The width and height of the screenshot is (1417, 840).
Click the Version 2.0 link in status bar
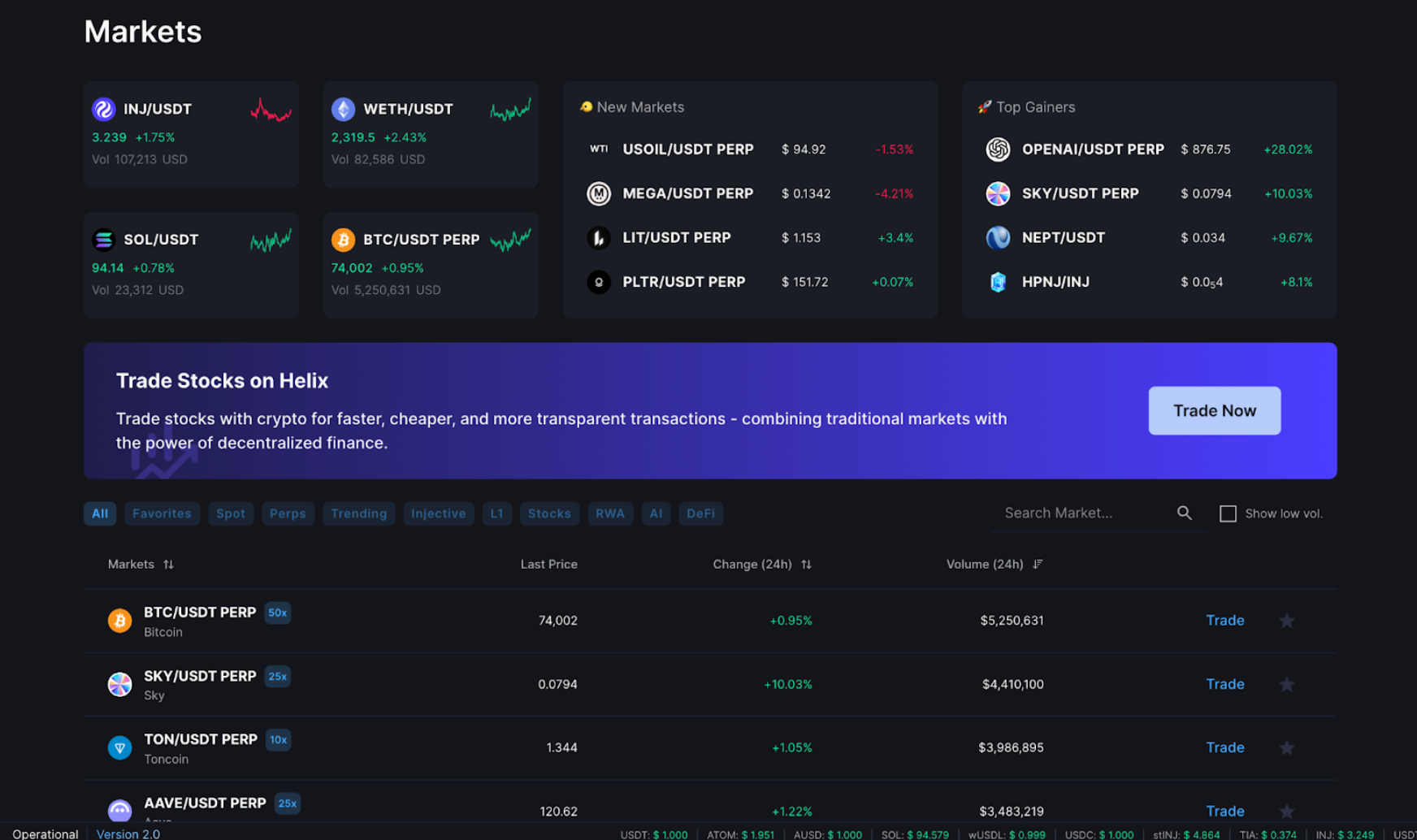128,834
